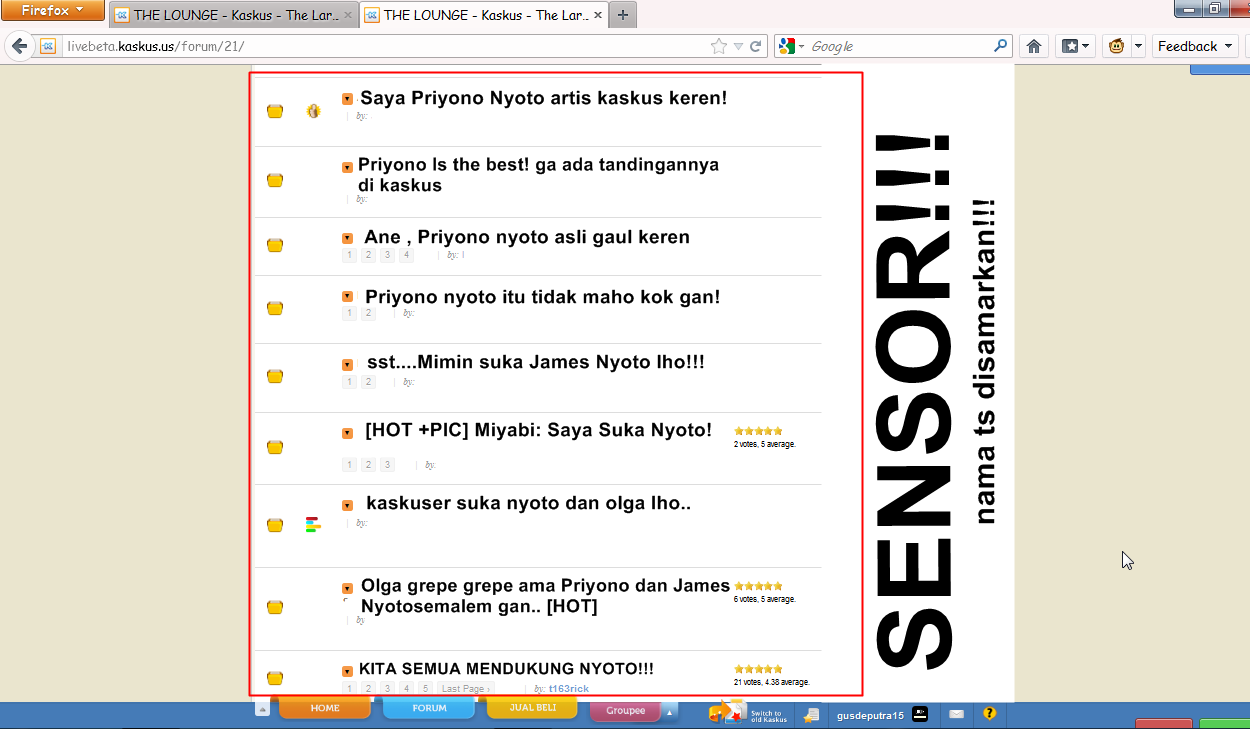The width and height of the screenshot is (1250, 729).
Task: Expand arrow beside 'kaskuser suka nyoto dan olga lho..'
Action: tap(348, 505)
